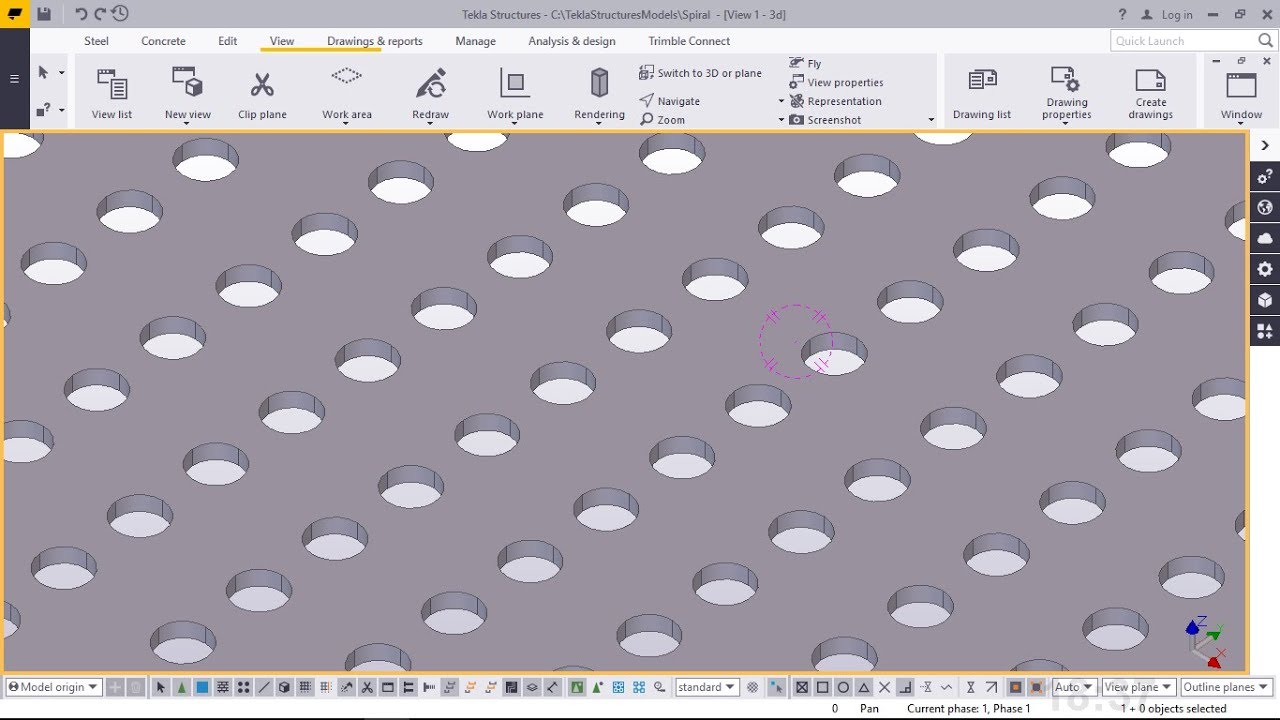Click in the Quick Launch search field

click(x=1193, y=41)
